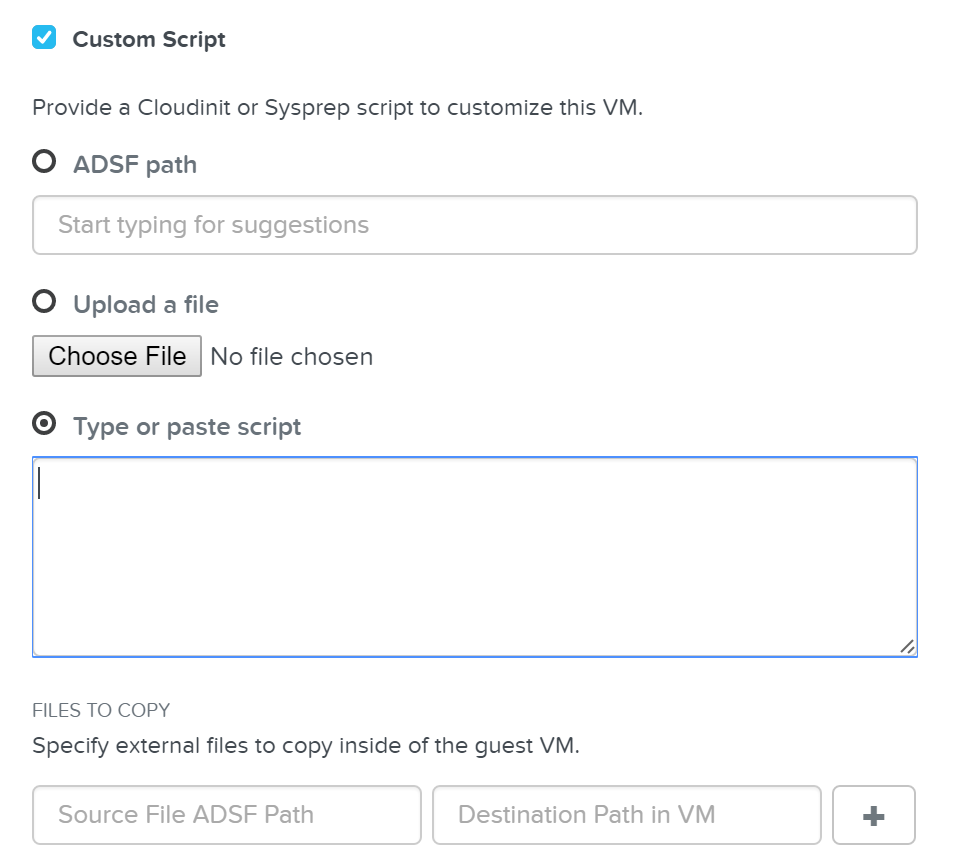
Task: Select the filled radio icon beside Type or paste script
Action: pos(43,424)
